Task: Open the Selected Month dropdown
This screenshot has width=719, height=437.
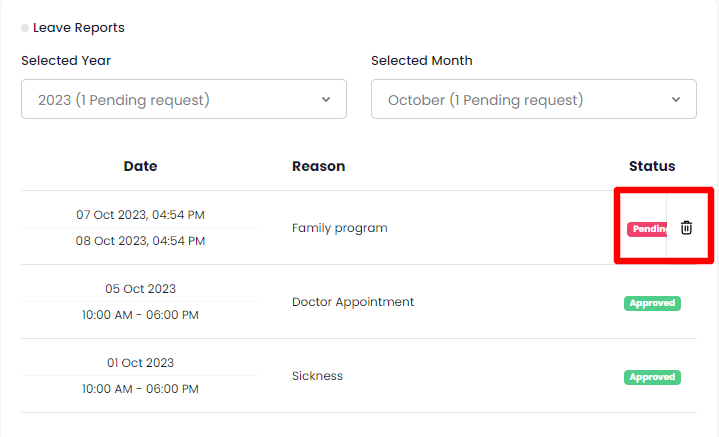Action: (533, 100)
